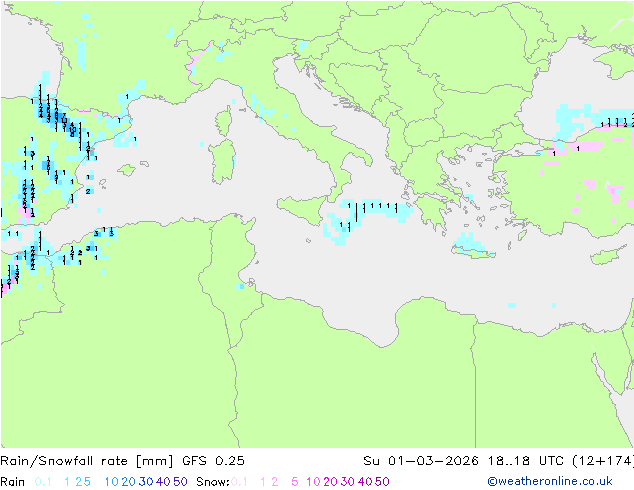Select the 'Rain/Snowfall rate [mm]' title text
The height and width of the screenshot is (490, 634).
87,461
